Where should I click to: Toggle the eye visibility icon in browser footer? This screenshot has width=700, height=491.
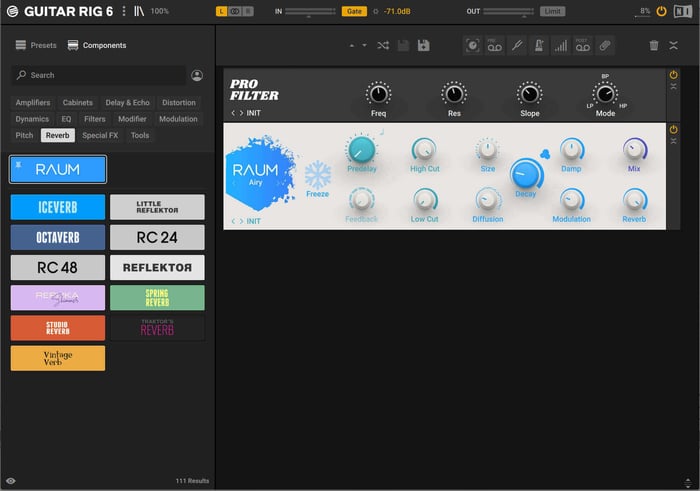point(11,481)
